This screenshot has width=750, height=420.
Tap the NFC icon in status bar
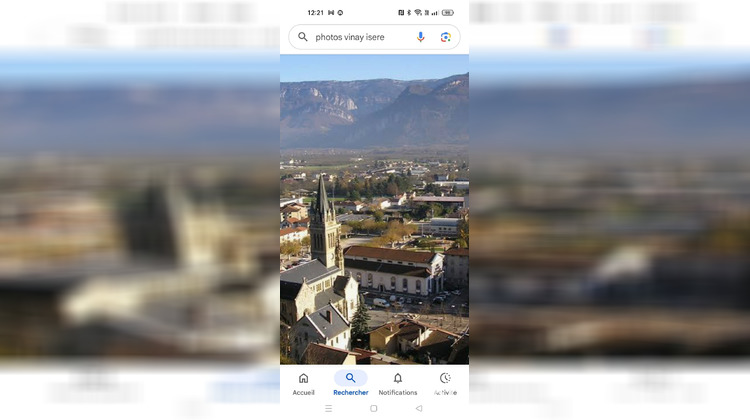[401, 13]
